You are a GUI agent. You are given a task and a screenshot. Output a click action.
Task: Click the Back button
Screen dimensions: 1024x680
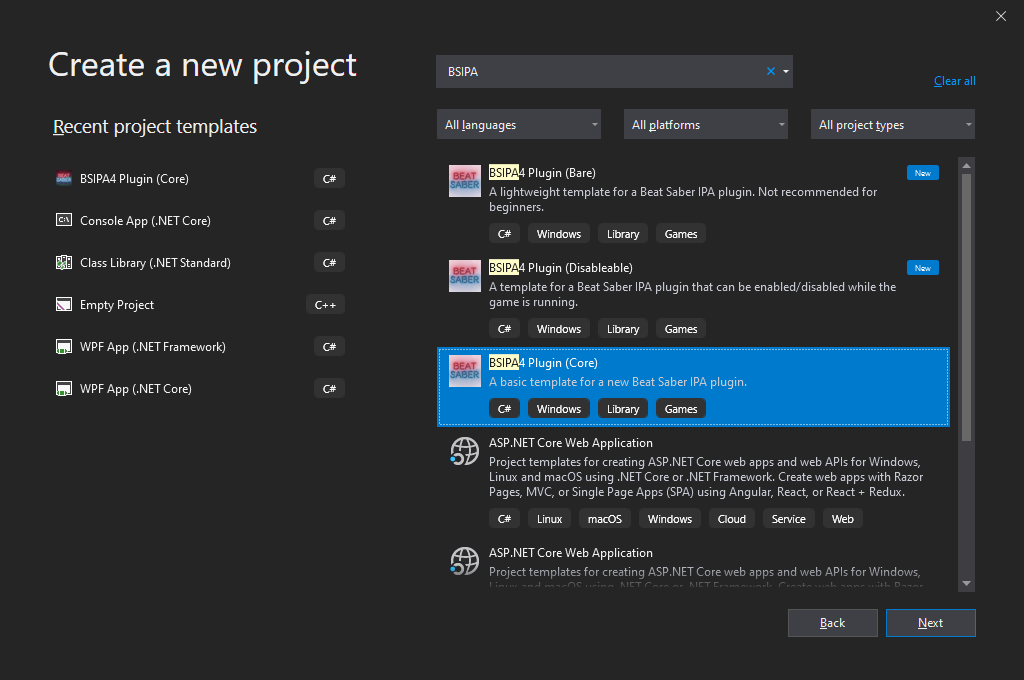click(832, 622)
